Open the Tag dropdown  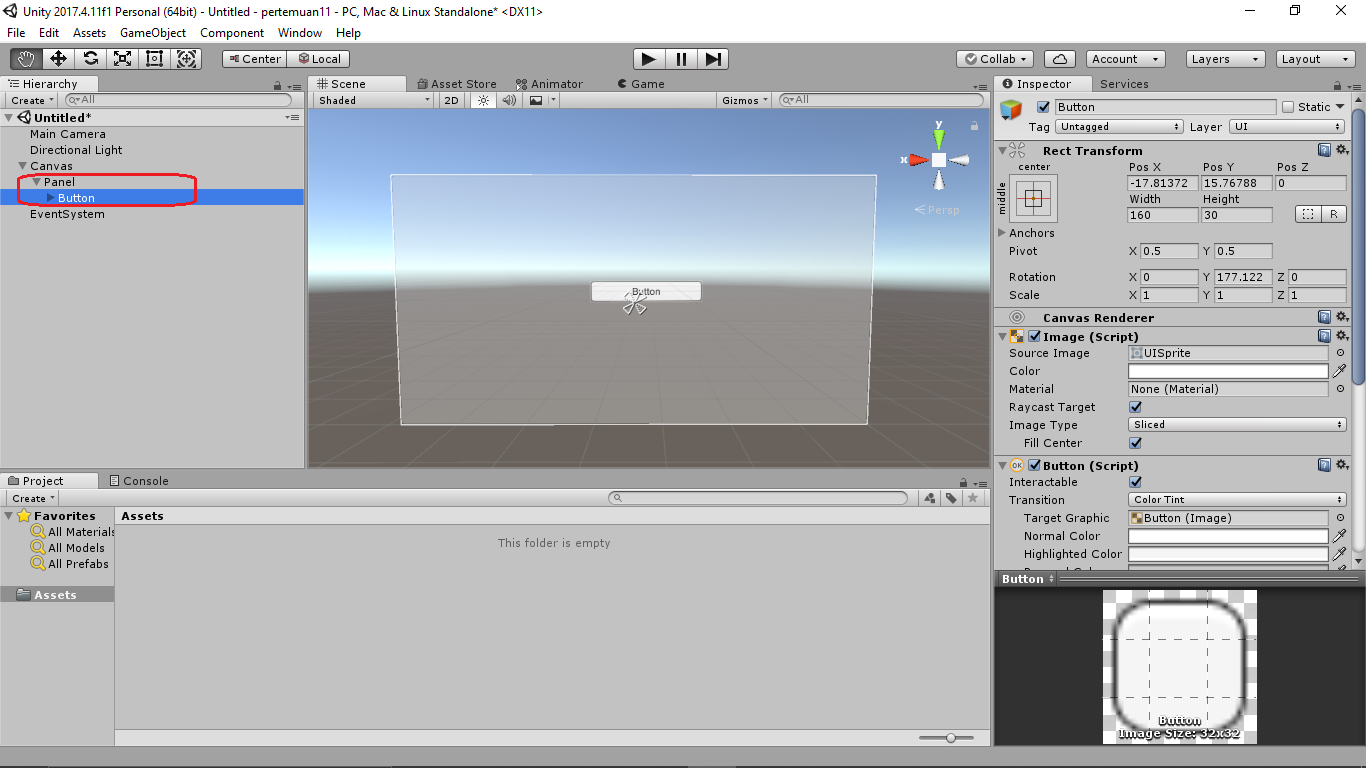click(x=1119, y=127)
